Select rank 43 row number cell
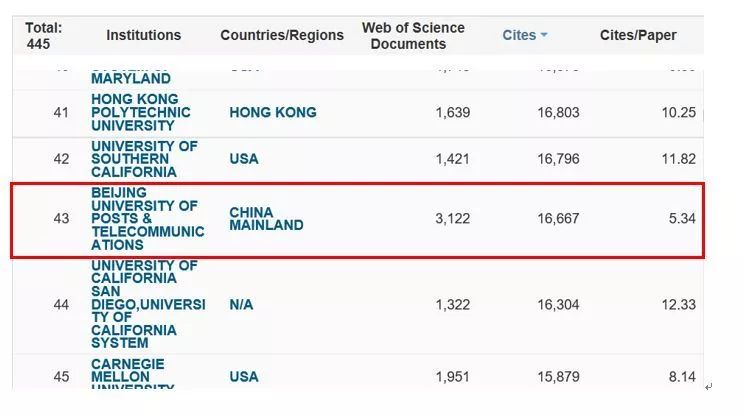The width and height of the screenshot is (744, 416). pyautogui.click(x=62, y=218)
